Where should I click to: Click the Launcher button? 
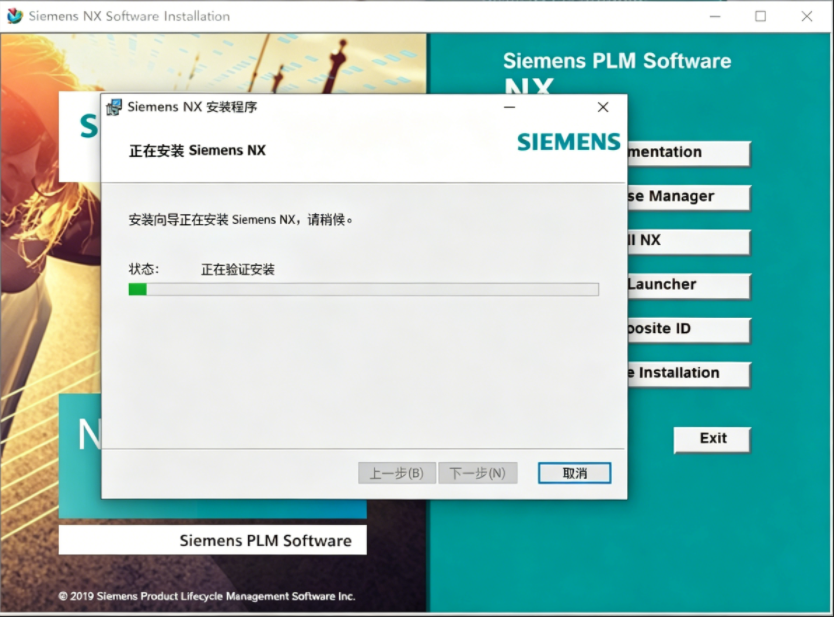tap(688, 285)
